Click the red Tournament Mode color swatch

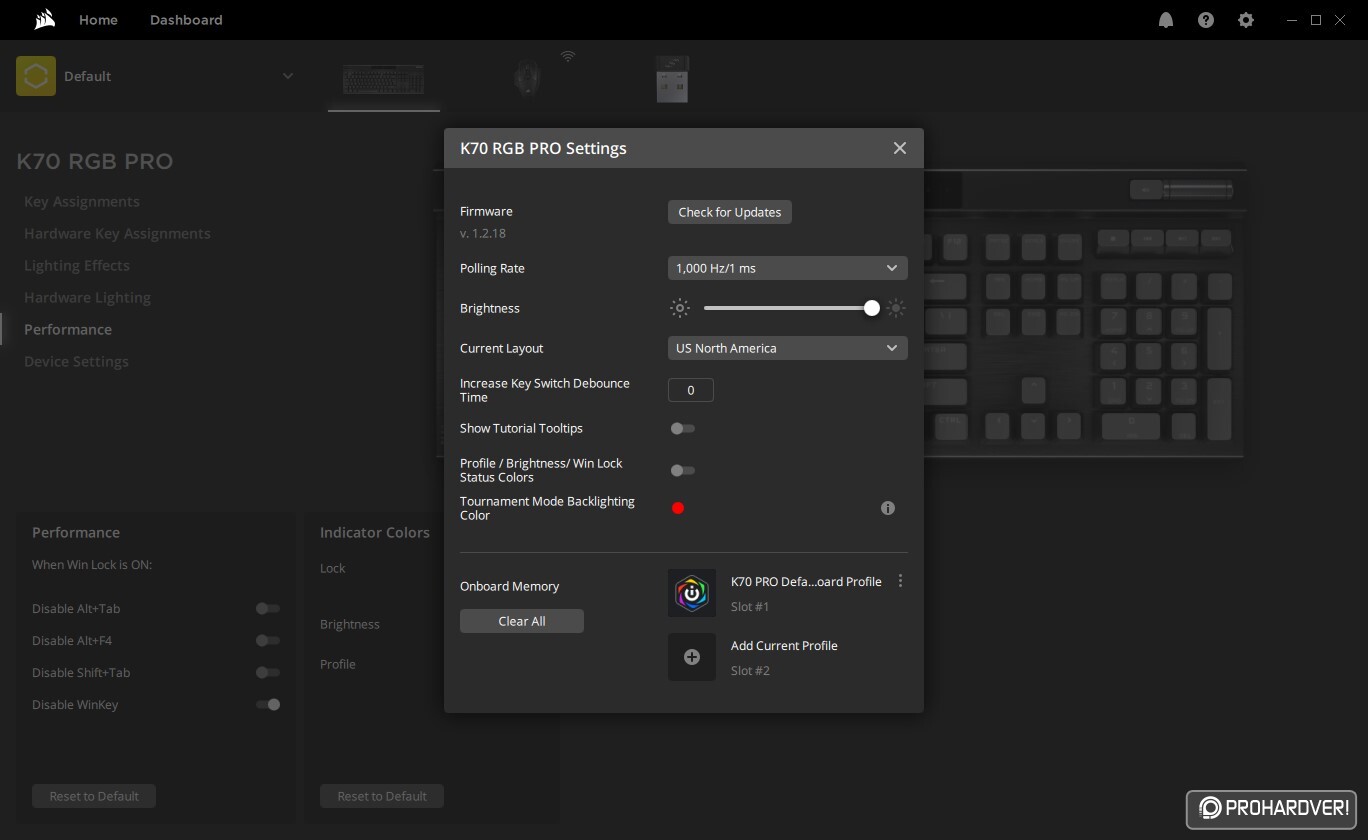click(678, 508)
